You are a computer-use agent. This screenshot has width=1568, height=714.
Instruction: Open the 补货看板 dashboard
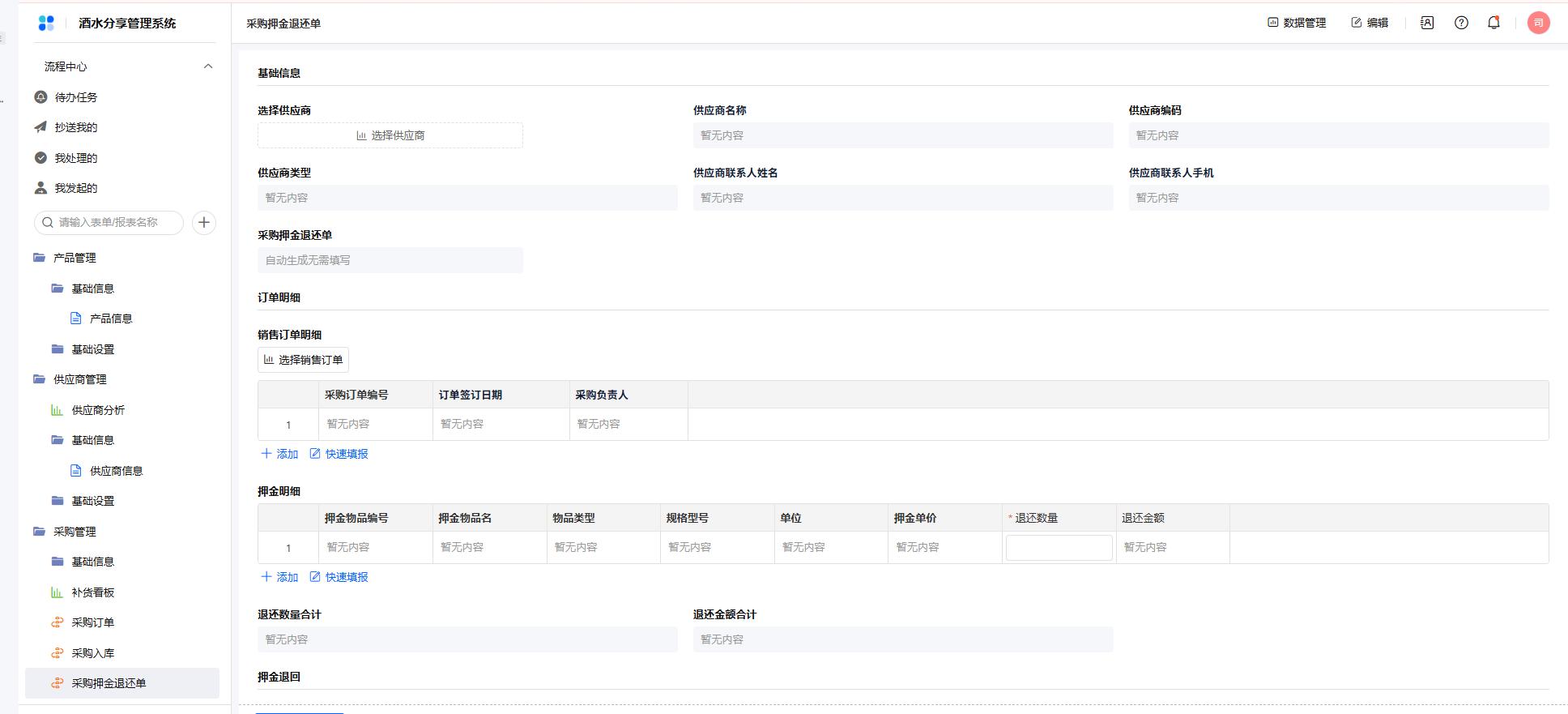[122, 592]
